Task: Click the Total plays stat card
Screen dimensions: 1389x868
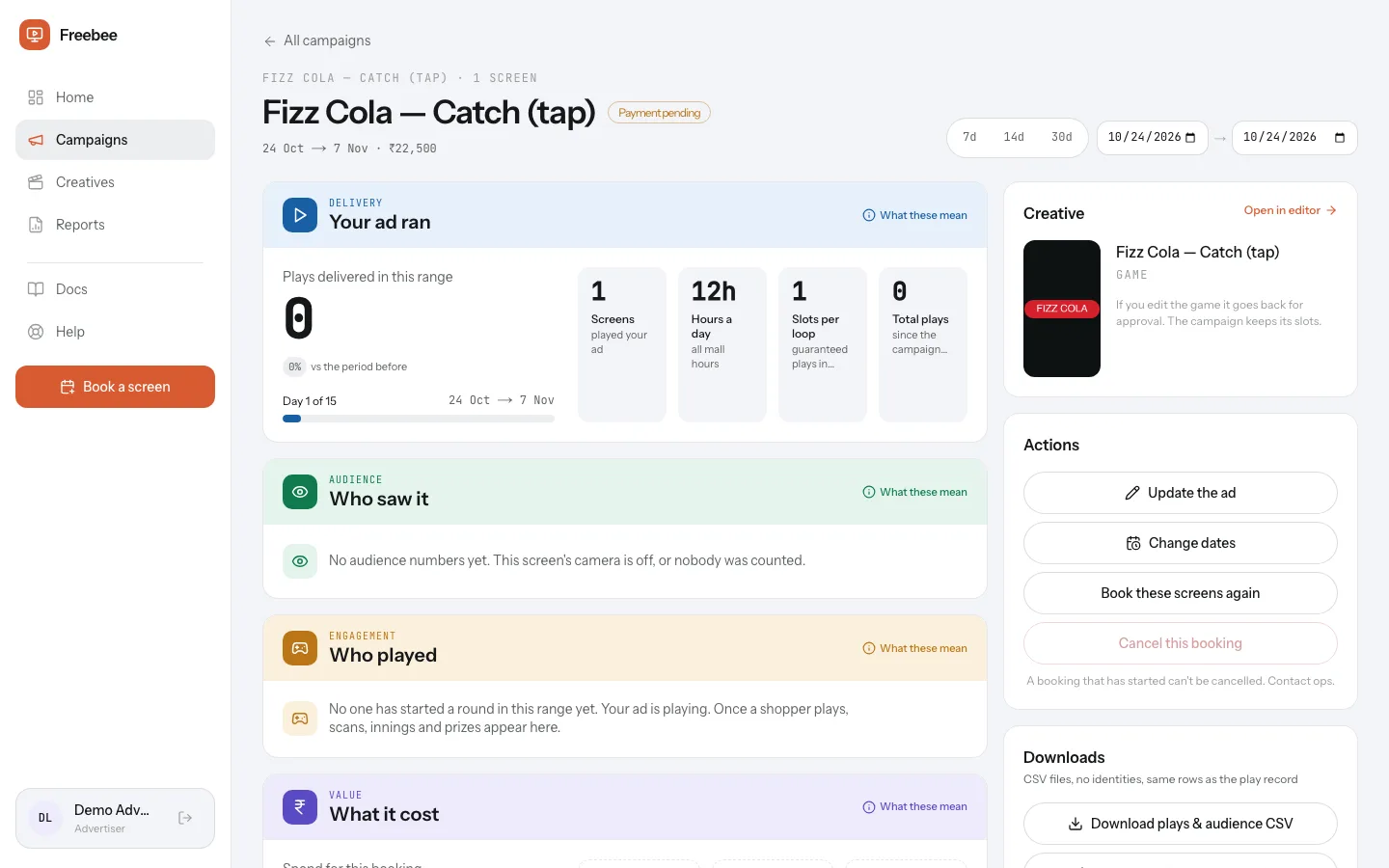Action: tap(923, 344)
